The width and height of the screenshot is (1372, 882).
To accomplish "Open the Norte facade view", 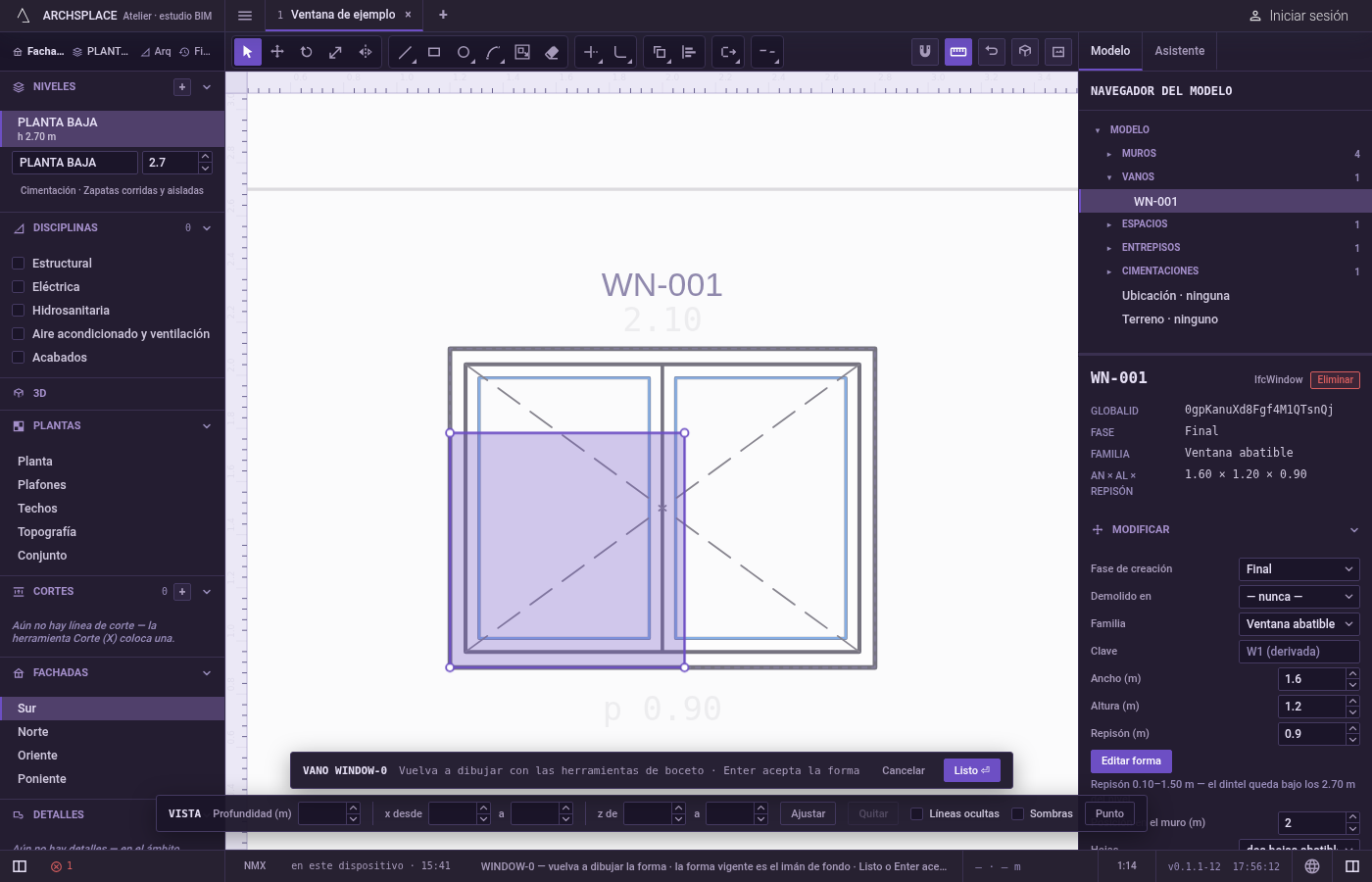I will tap(112, 732).
